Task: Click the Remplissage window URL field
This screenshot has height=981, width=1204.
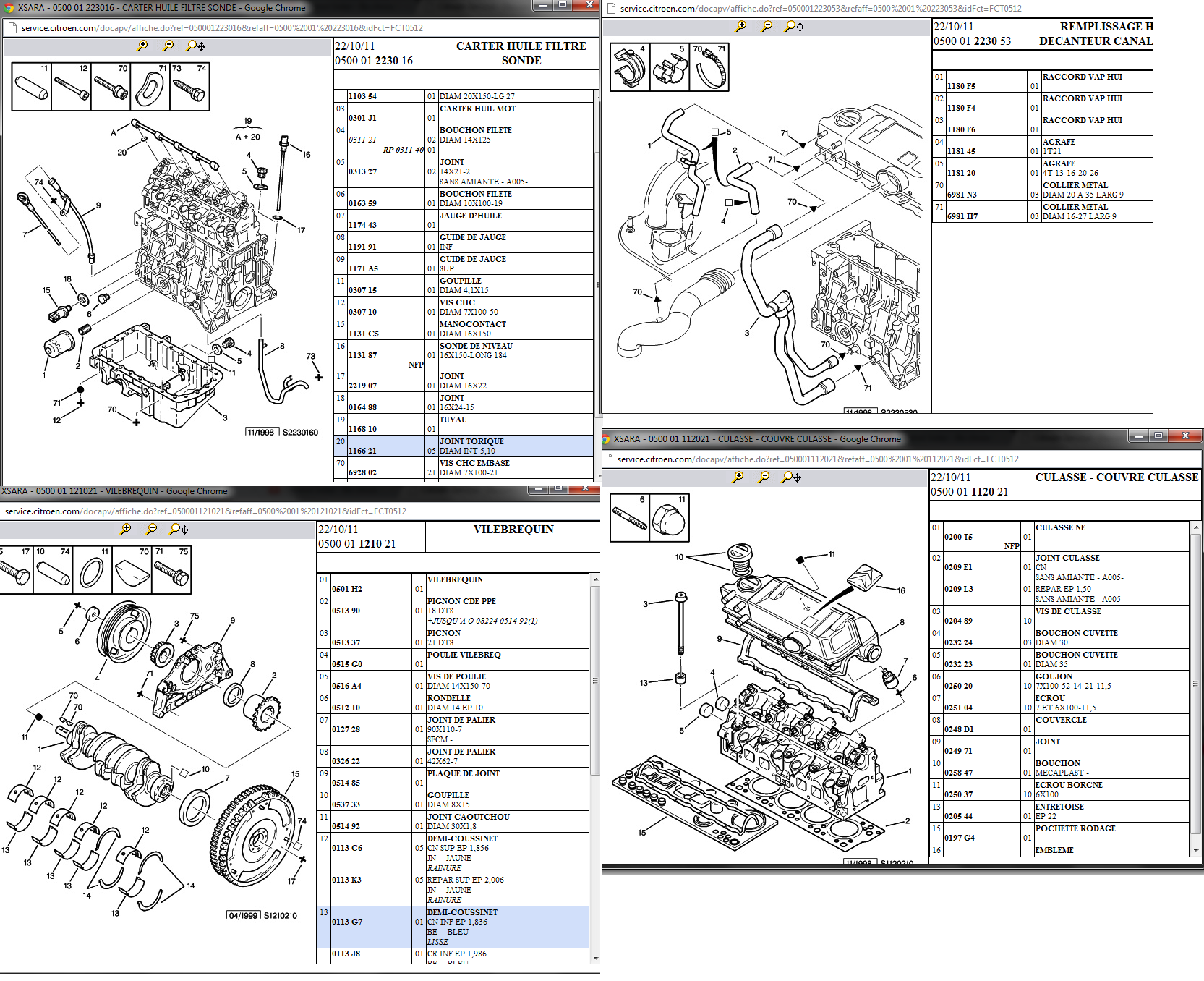Action: tap(821, 9)
